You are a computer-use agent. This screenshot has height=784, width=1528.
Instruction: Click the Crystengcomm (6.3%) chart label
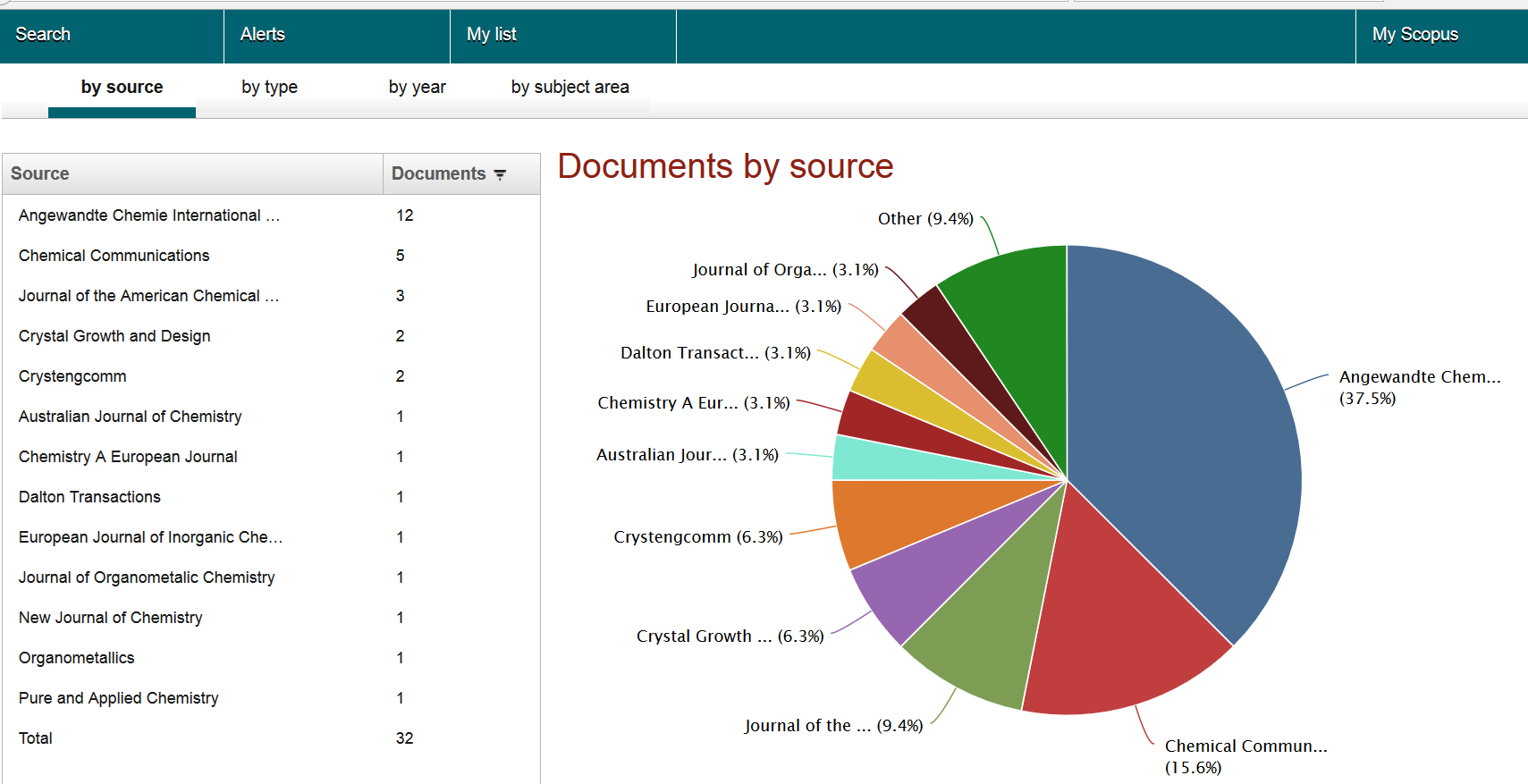(697, 537)
